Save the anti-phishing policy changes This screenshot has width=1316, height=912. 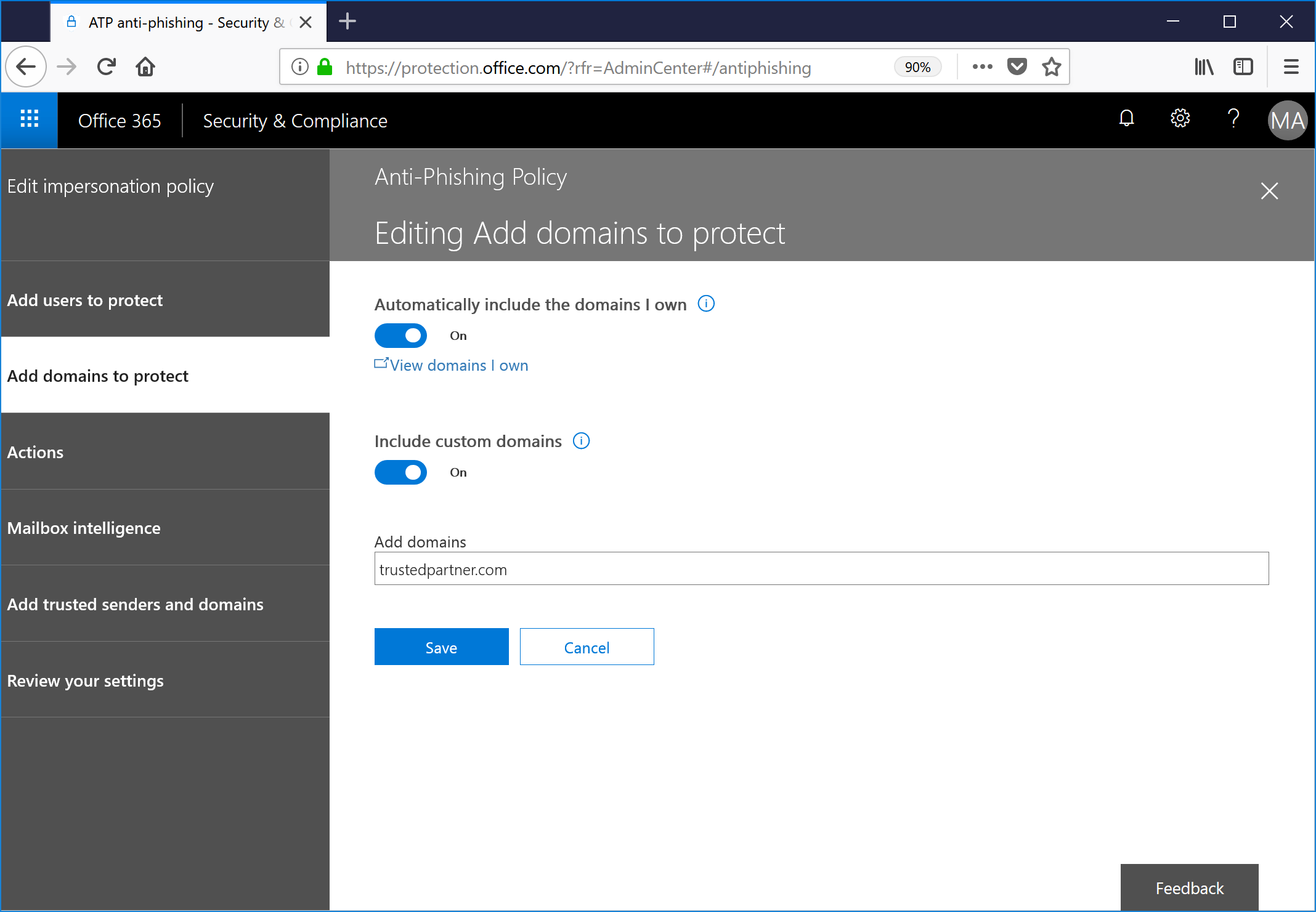click(x=441, y=647)
